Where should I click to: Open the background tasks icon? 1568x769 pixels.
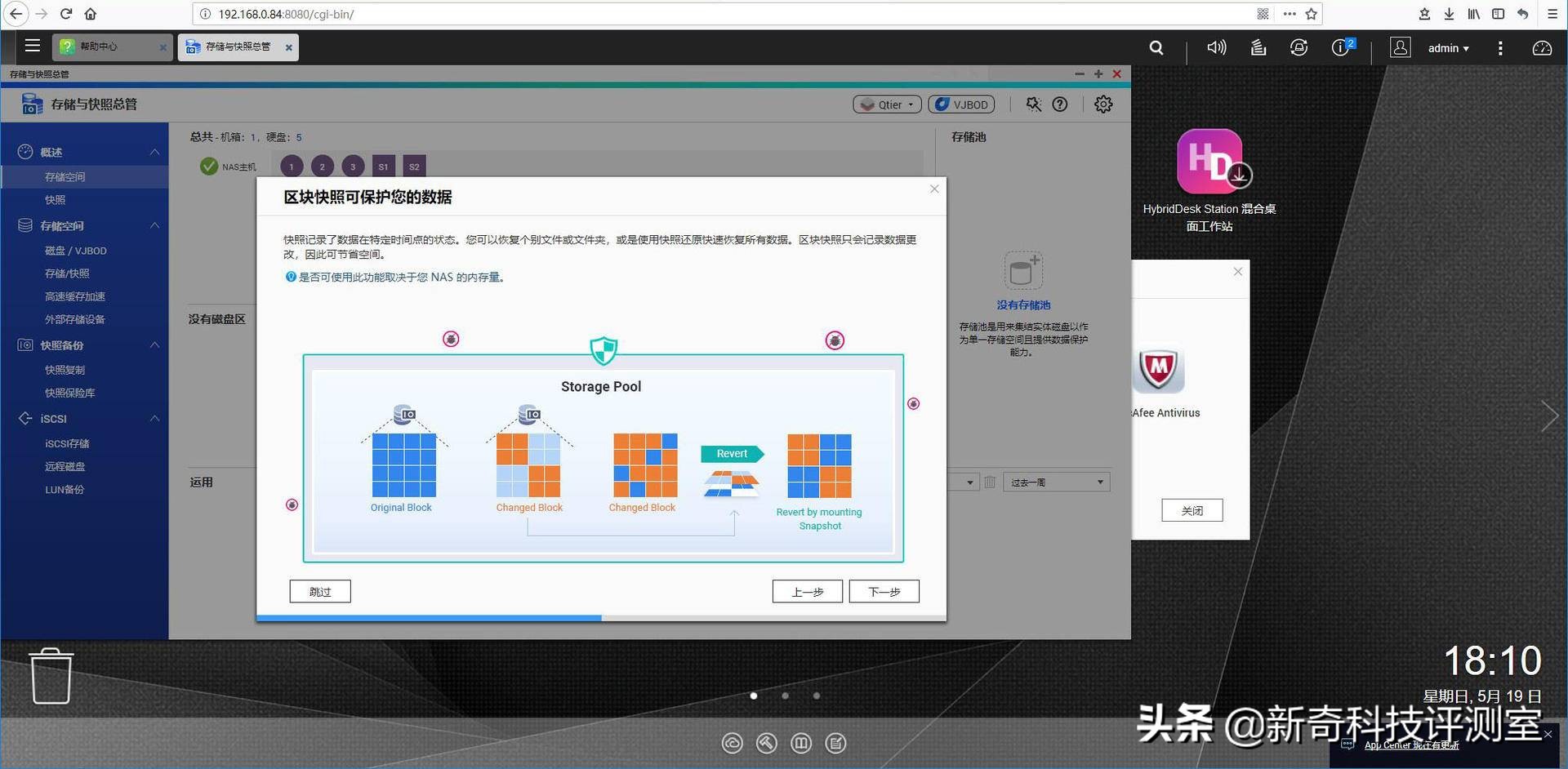click(1258, 47)
